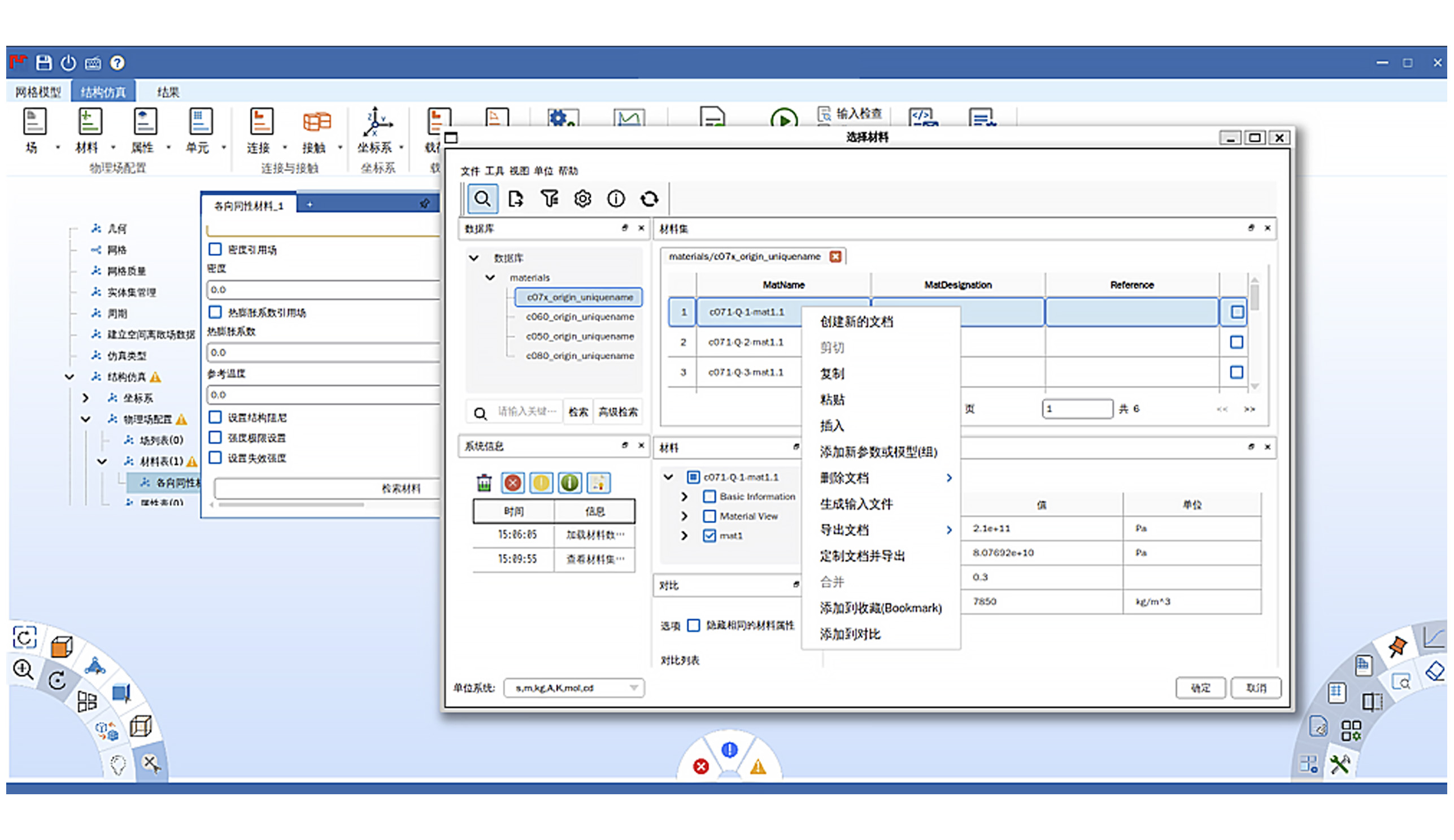Click the red error filter icon
1454x840 pixels.
click(512, 483)
